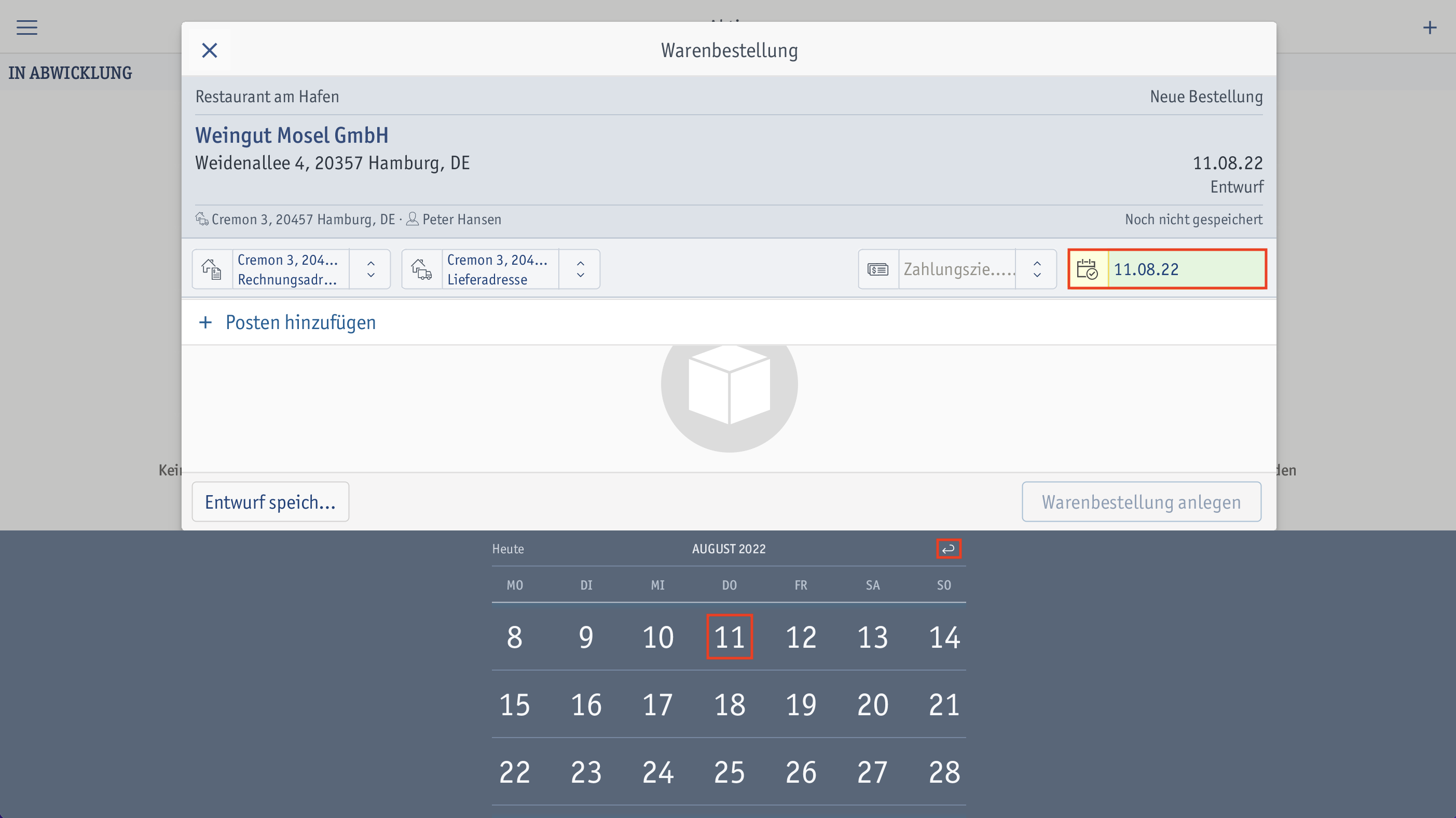The image size is (1456, 818).
Task: Click the Lieferadresse truck icon
Action: pyautogui.click(x=422, y=269)
